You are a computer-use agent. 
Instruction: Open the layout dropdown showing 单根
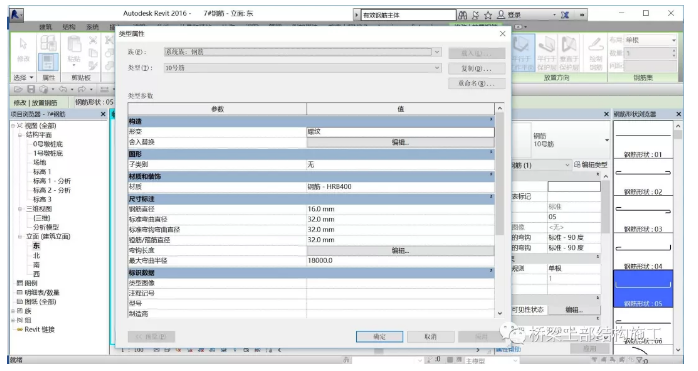click(650, 40)
